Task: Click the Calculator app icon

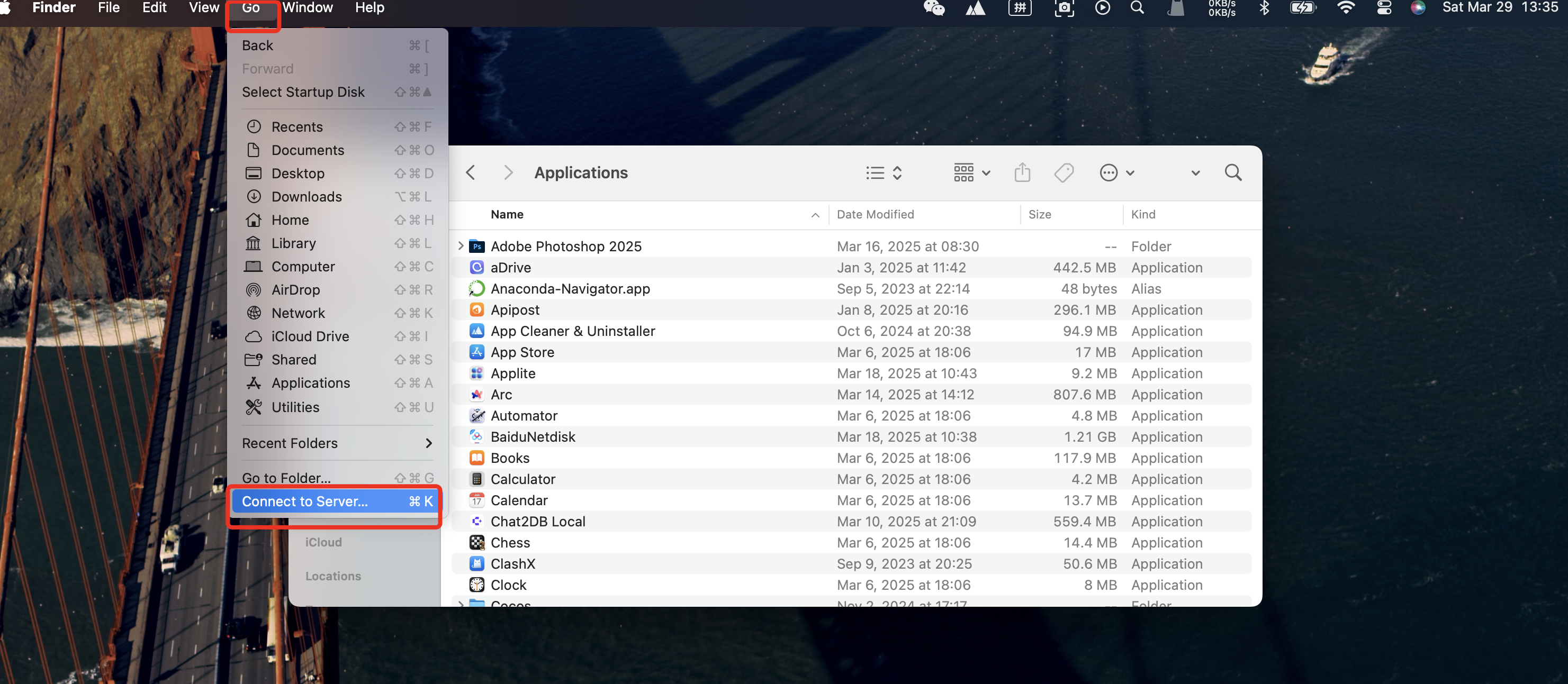Action: click(x=476, y=479)
